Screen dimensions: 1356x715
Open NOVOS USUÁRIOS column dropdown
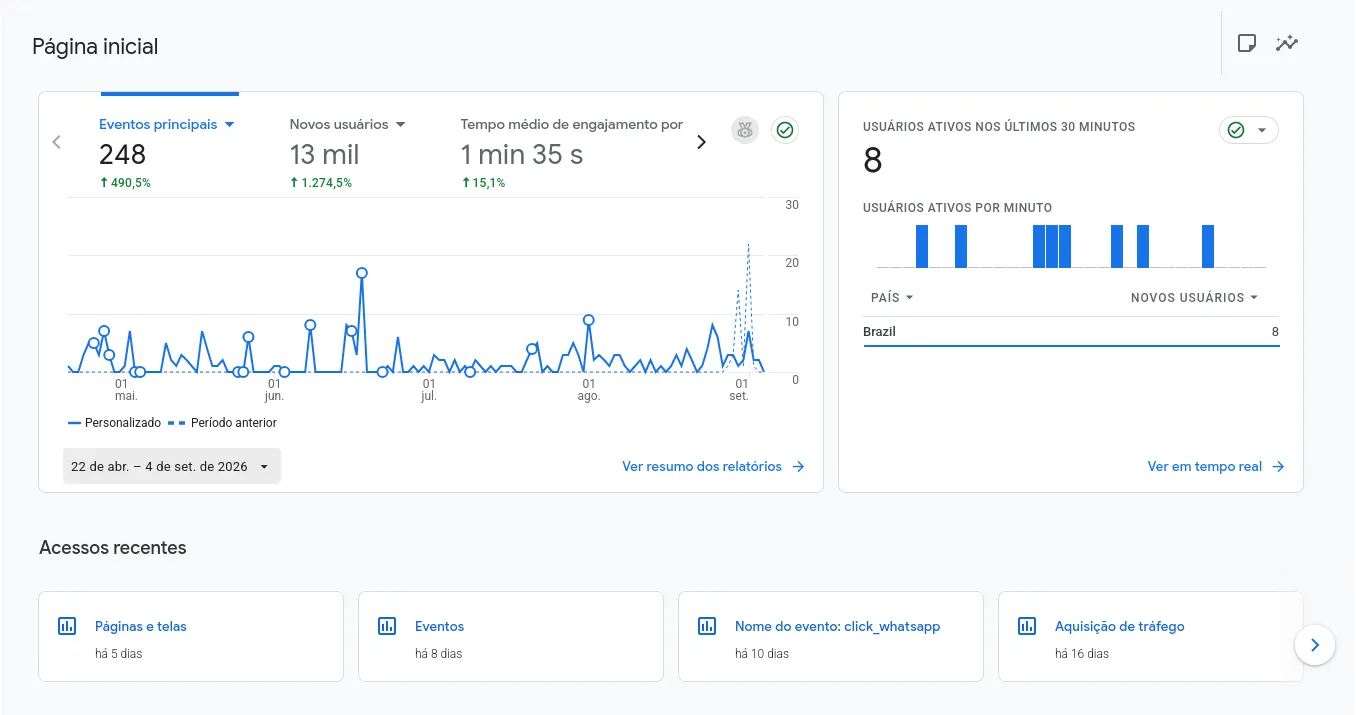pyautogui.click(x=1194, y=297)
